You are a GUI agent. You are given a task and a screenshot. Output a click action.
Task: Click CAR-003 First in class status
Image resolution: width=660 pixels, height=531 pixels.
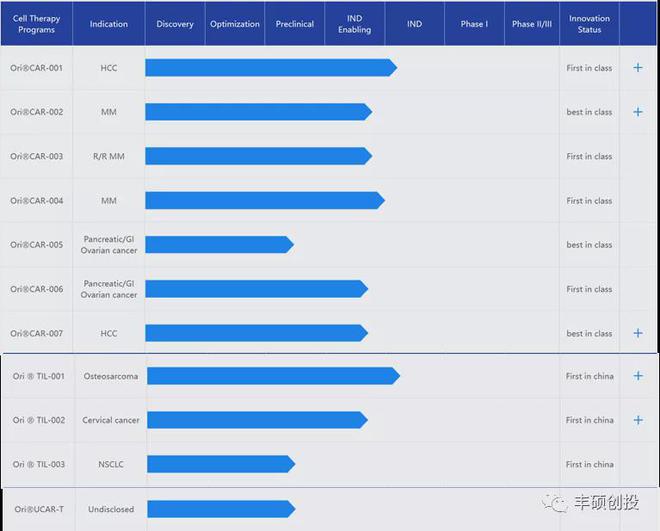tap(589, 156)
